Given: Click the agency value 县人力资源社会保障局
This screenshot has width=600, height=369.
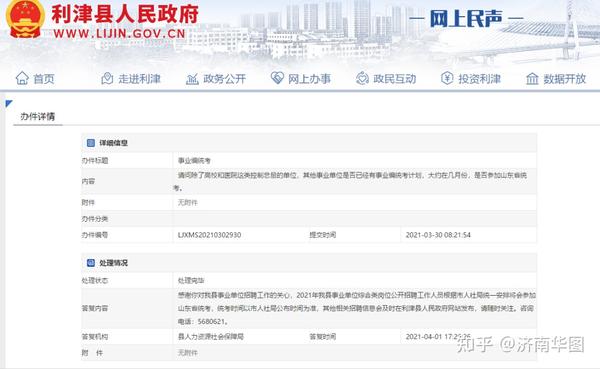Looking at the screenshot, I should click(211, 337).
